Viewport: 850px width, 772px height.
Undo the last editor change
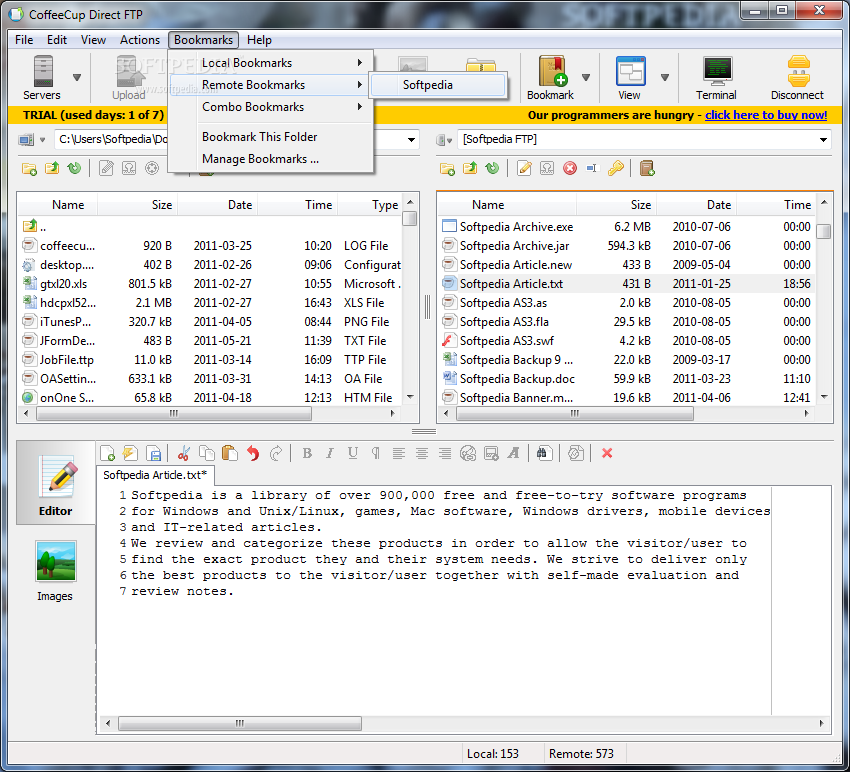pyautogui.click(x=253, y=453)
